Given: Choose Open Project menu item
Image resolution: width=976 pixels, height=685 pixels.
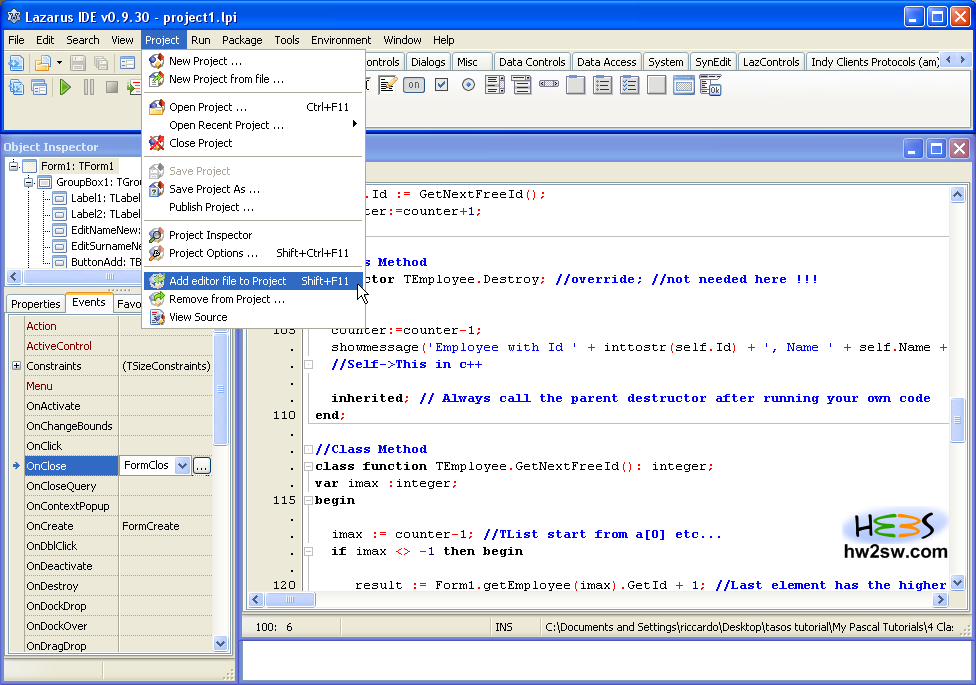Looking at the screenshot, I should click(254, 107).
